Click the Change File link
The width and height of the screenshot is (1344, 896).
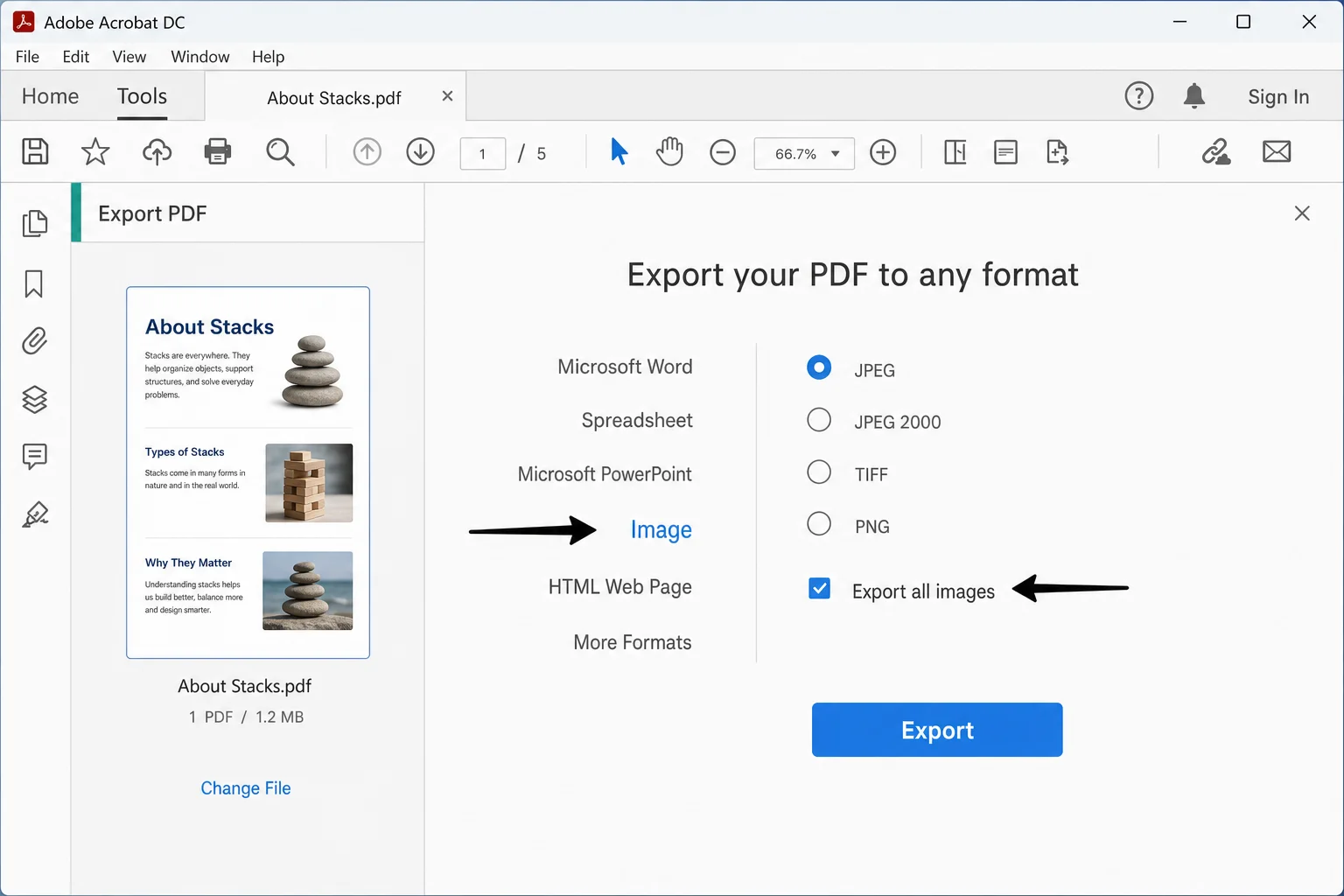point(246,788)
